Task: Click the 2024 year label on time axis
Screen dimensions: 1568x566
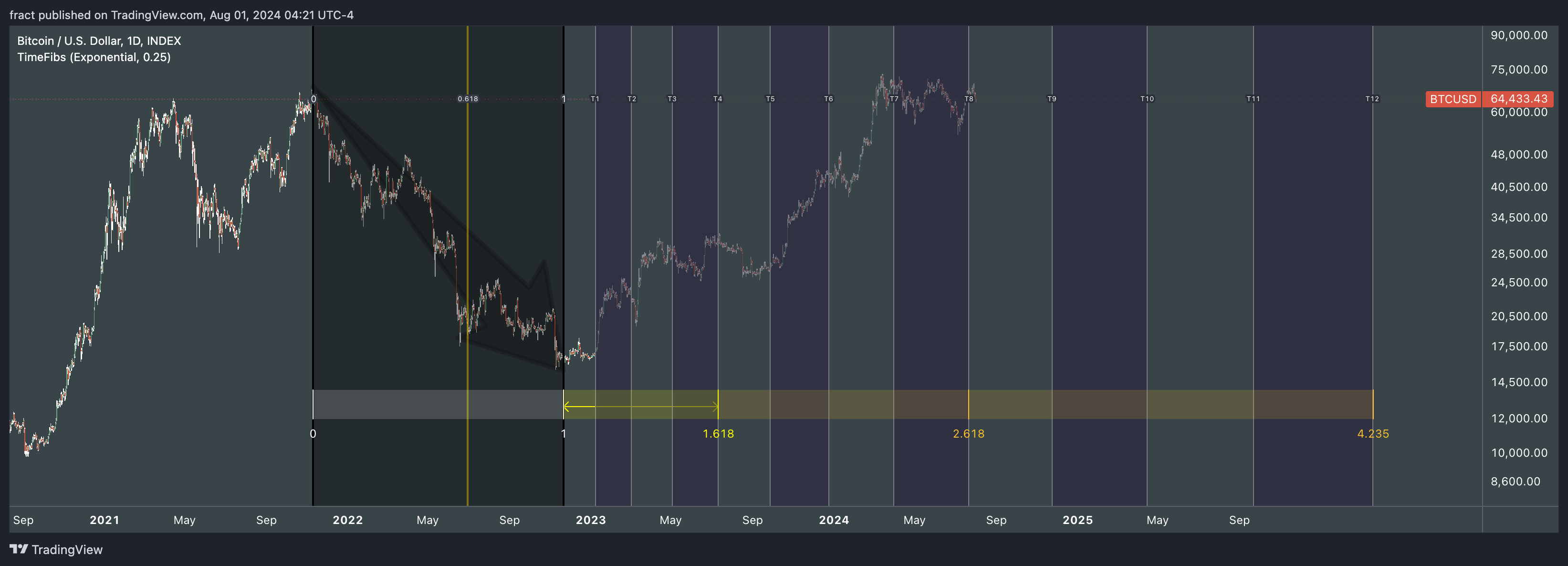Action: pos(834,520)
